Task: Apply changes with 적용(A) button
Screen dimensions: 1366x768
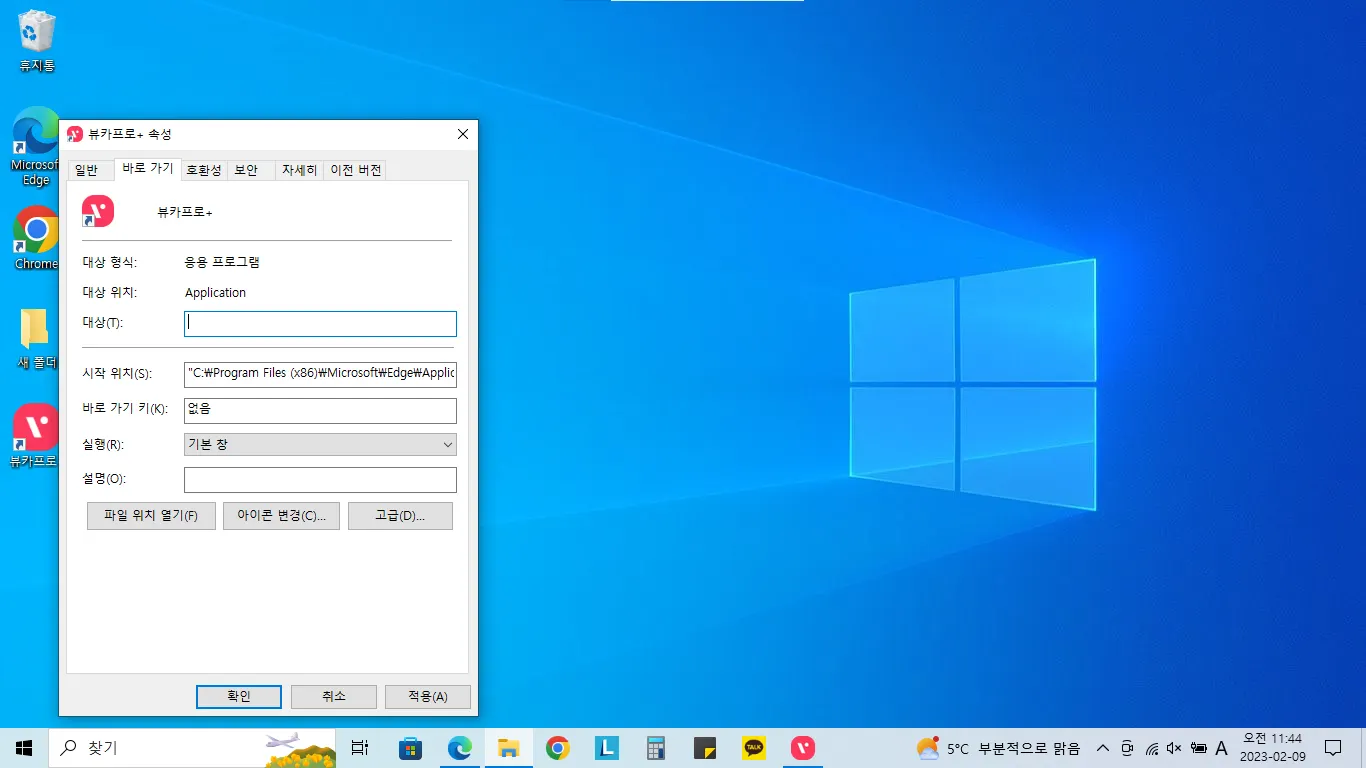Action: tap(428, 697)
